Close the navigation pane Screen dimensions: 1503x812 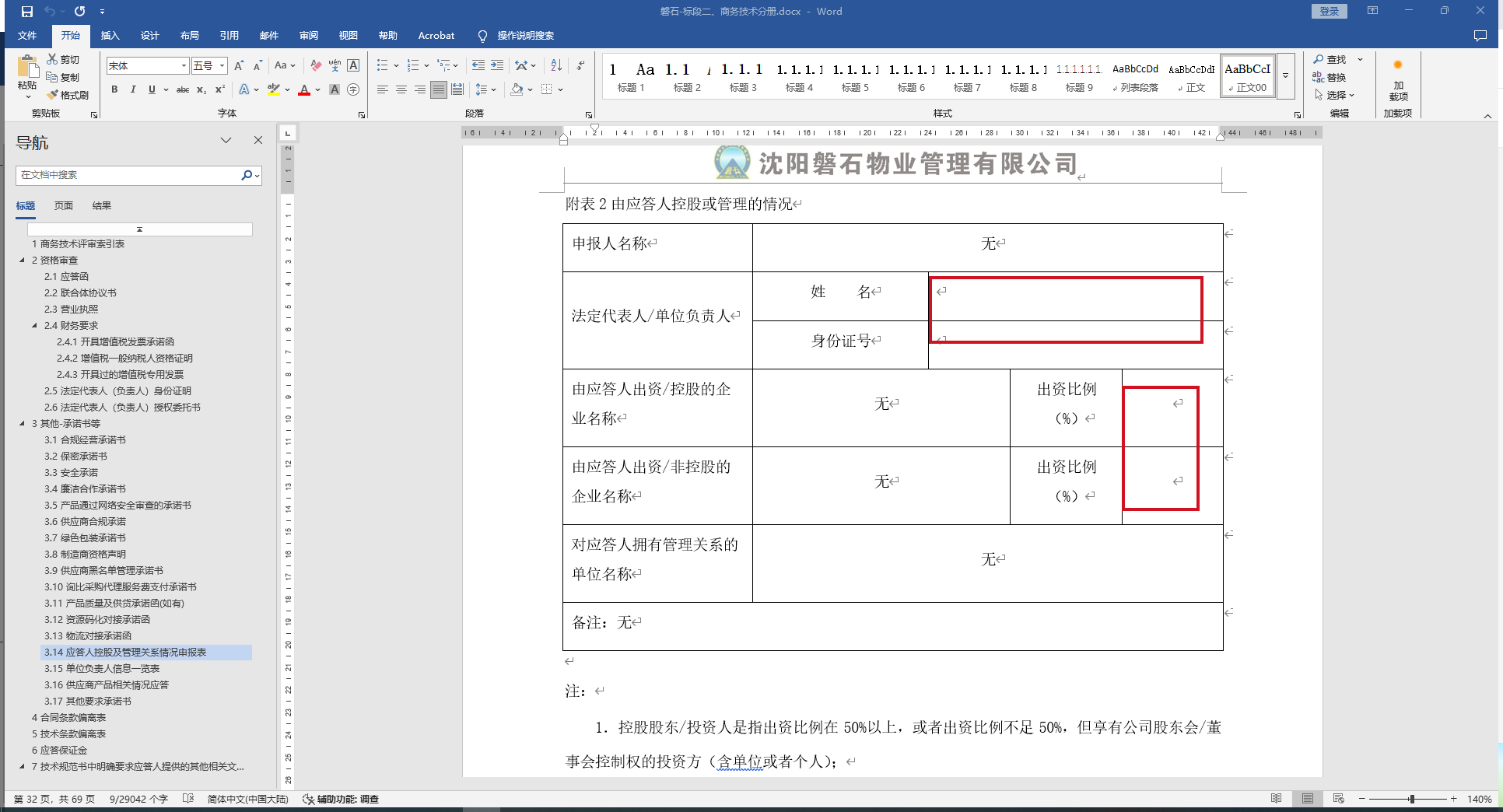coord(258,140)
